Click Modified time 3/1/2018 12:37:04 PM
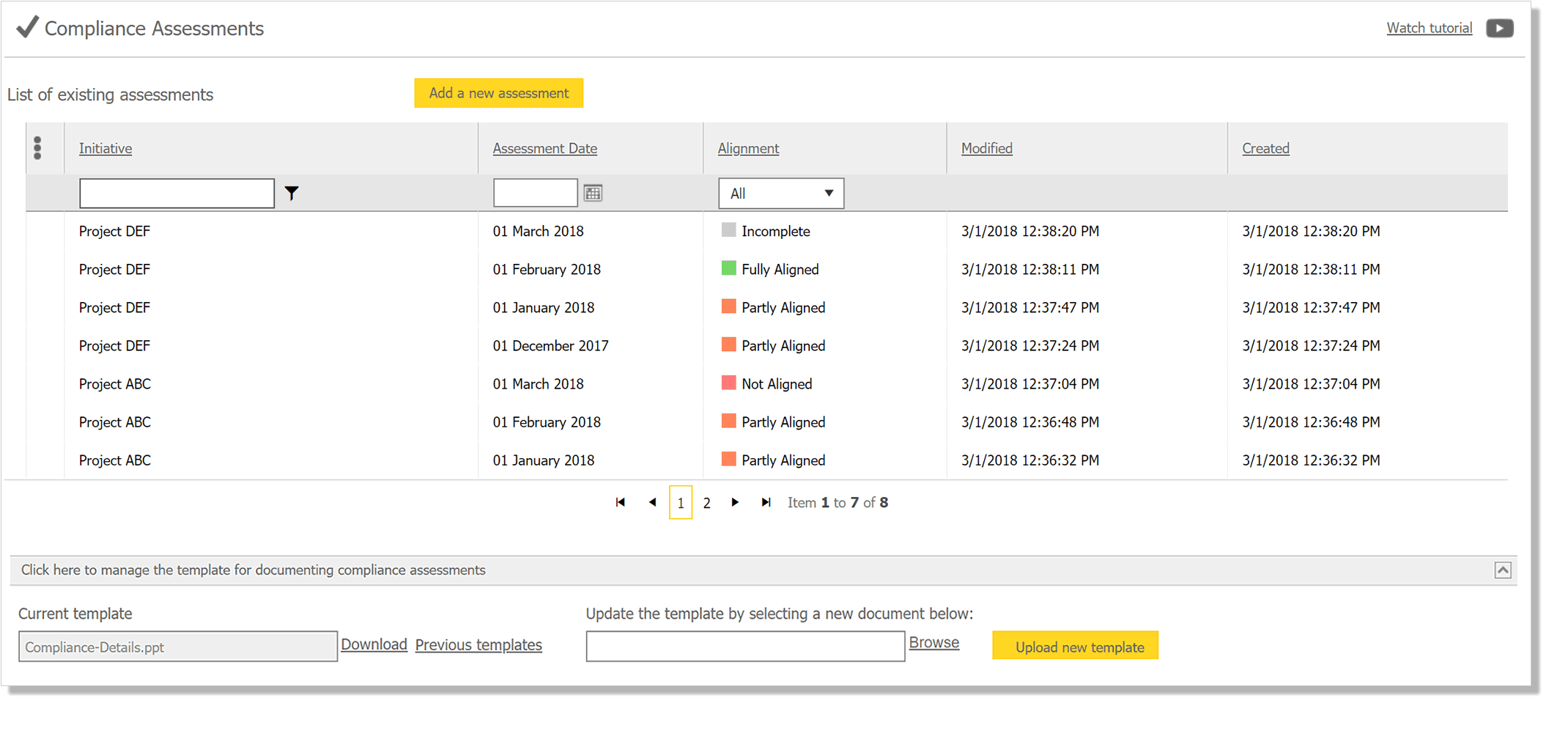 point(1030,383)
